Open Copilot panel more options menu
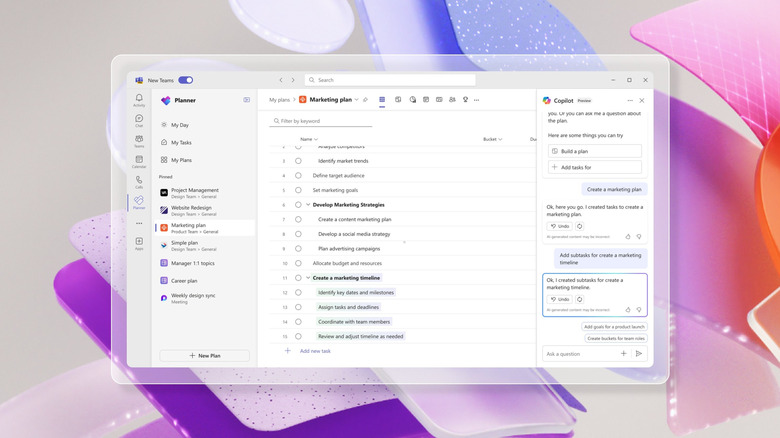 [x=629, y=100]
